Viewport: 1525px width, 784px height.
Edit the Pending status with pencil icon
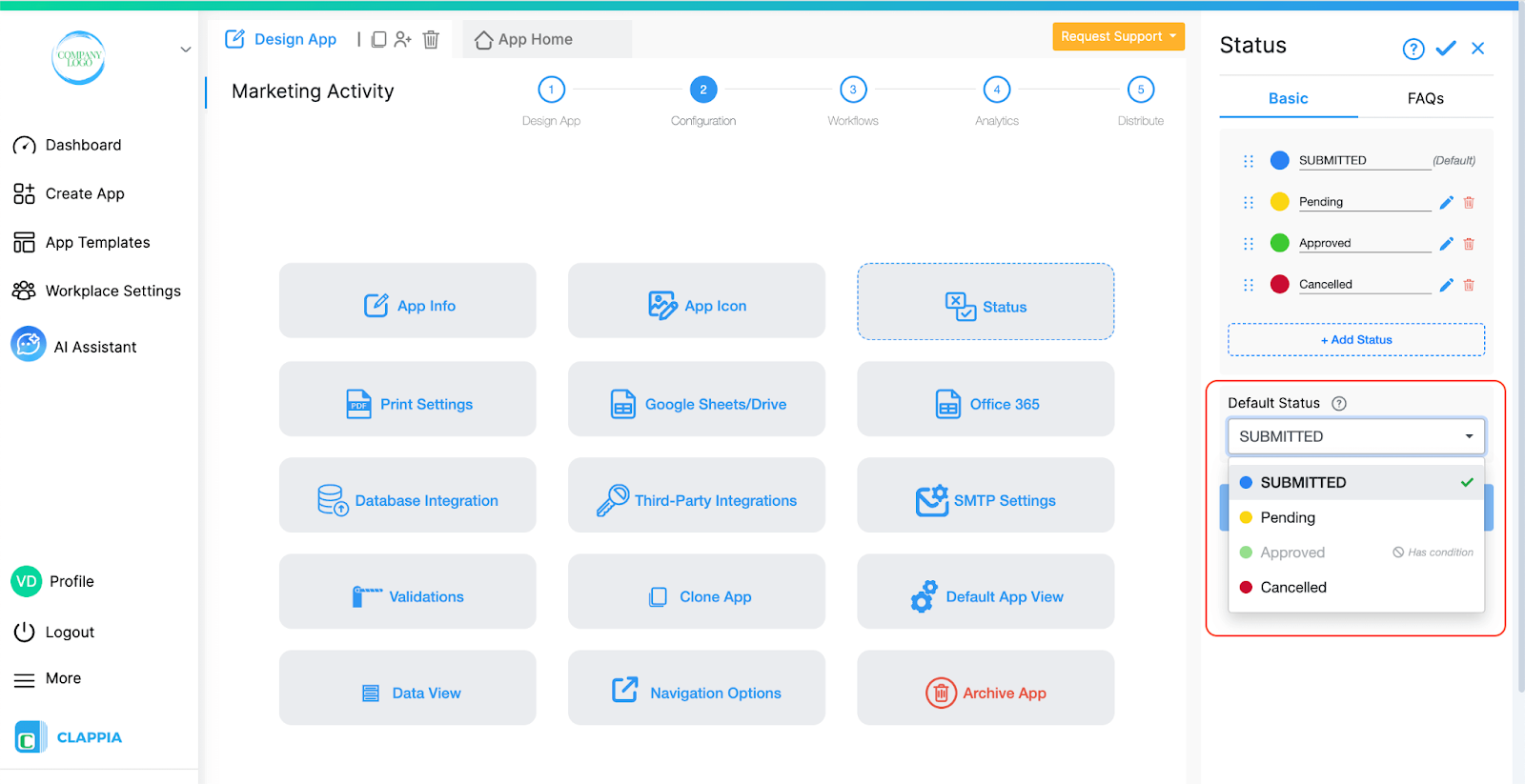[x=1446, y=202]
